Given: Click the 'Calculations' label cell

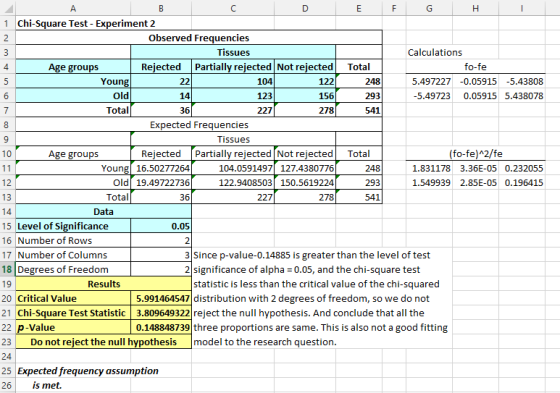Looking at the screenshot, I should click(435, 53).
